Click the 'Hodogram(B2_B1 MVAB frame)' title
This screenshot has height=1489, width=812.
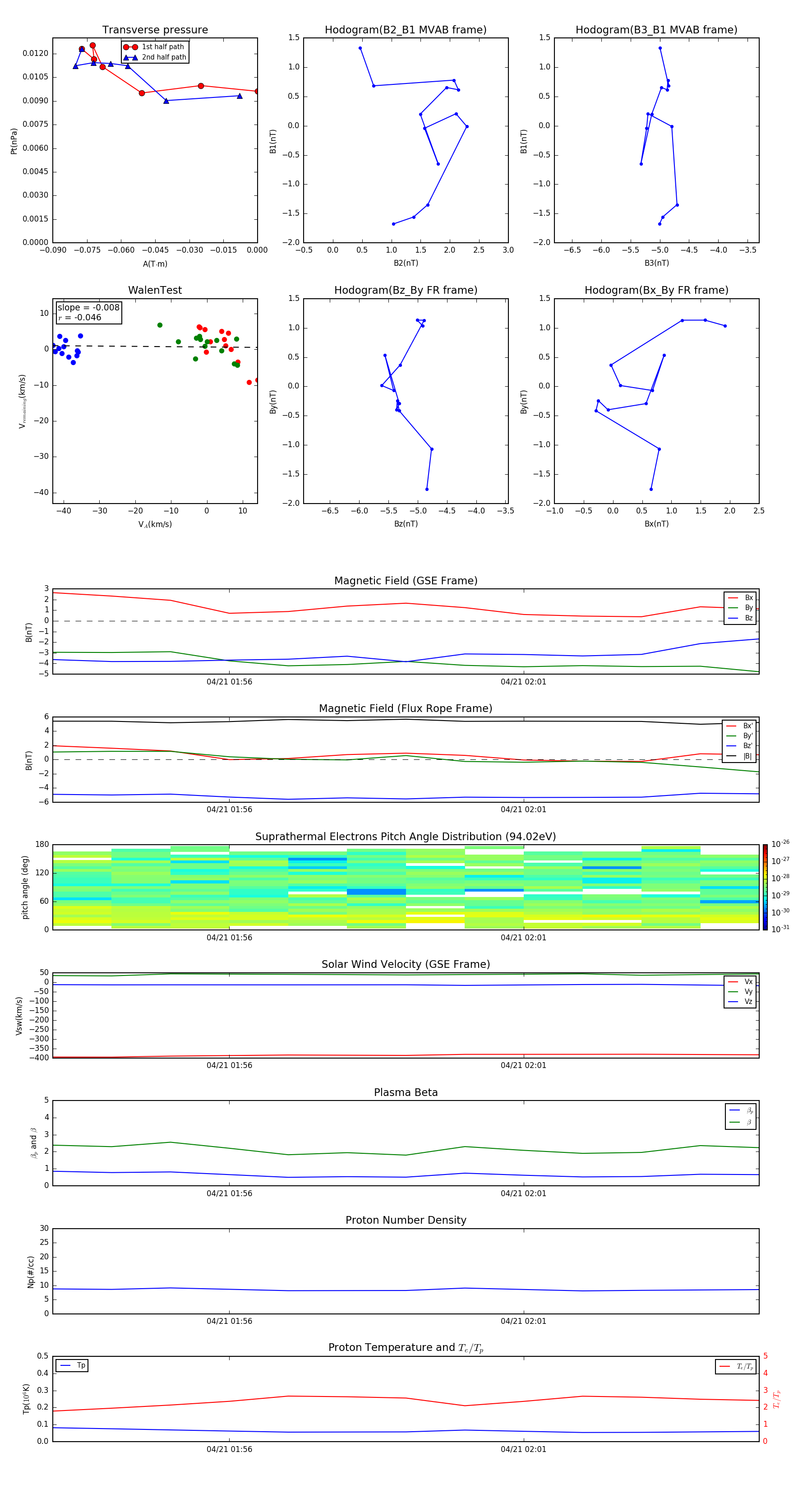pyautogui.click(x=406, y=30)
